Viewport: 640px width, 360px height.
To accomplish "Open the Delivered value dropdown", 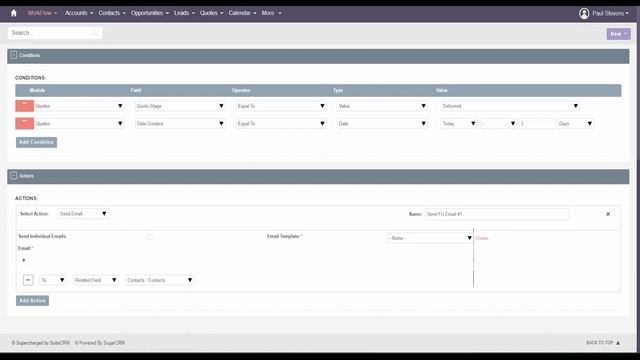I will 510,106.
